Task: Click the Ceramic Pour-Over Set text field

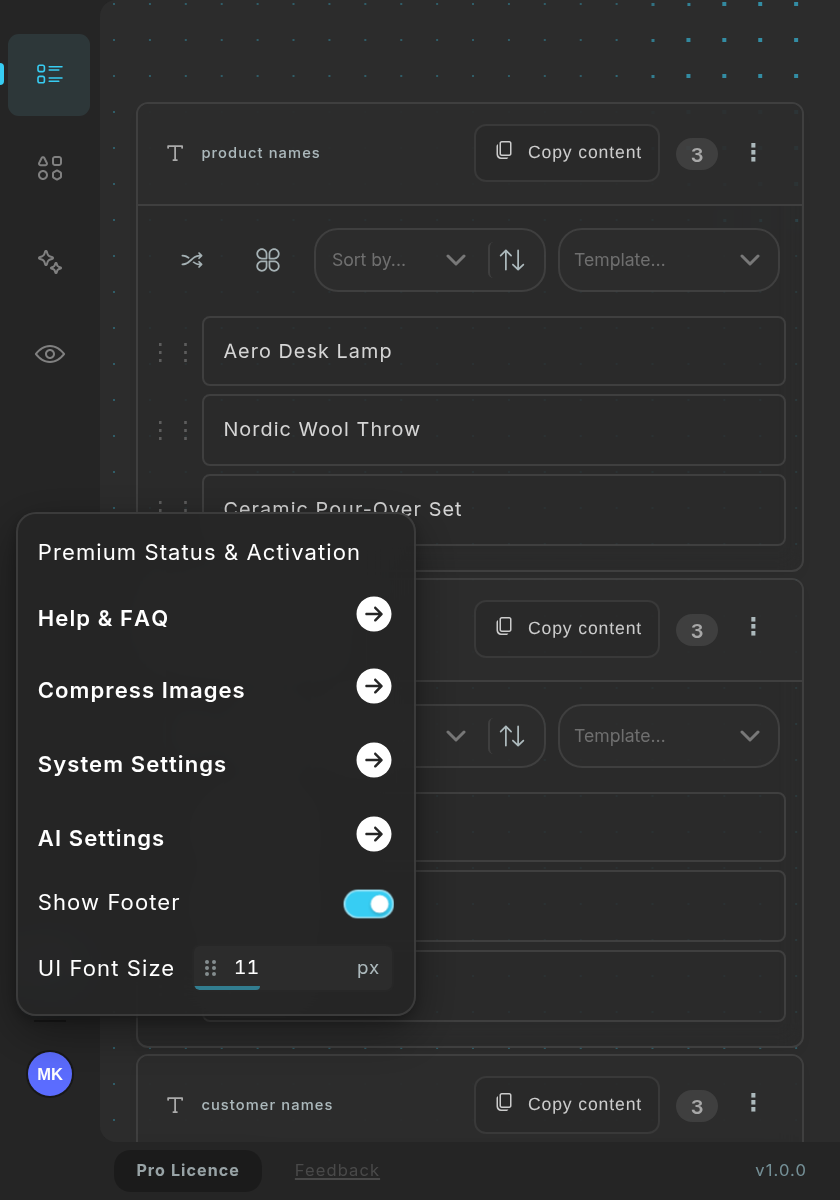Action: 494,510
